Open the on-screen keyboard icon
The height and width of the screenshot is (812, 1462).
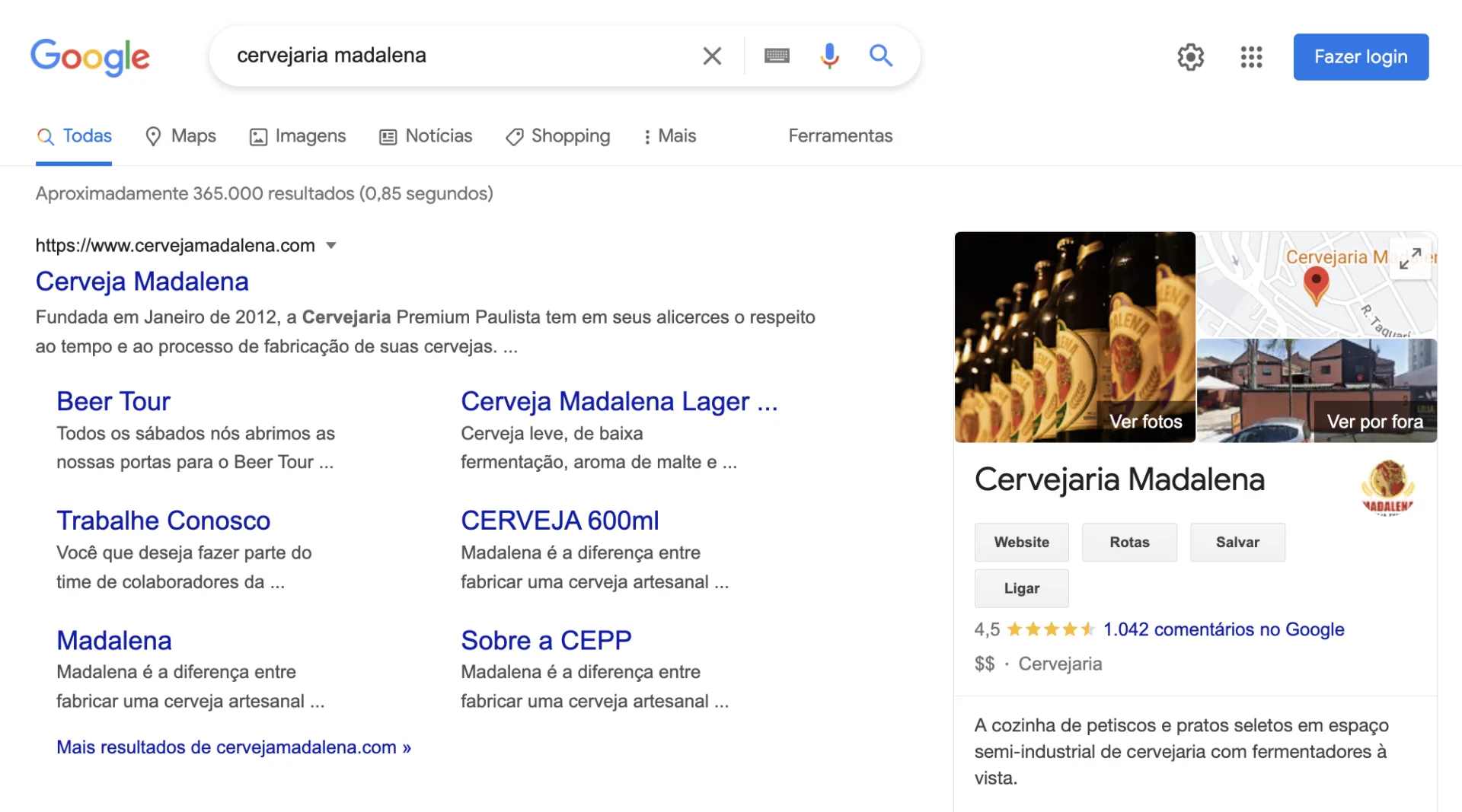(777, 56)
